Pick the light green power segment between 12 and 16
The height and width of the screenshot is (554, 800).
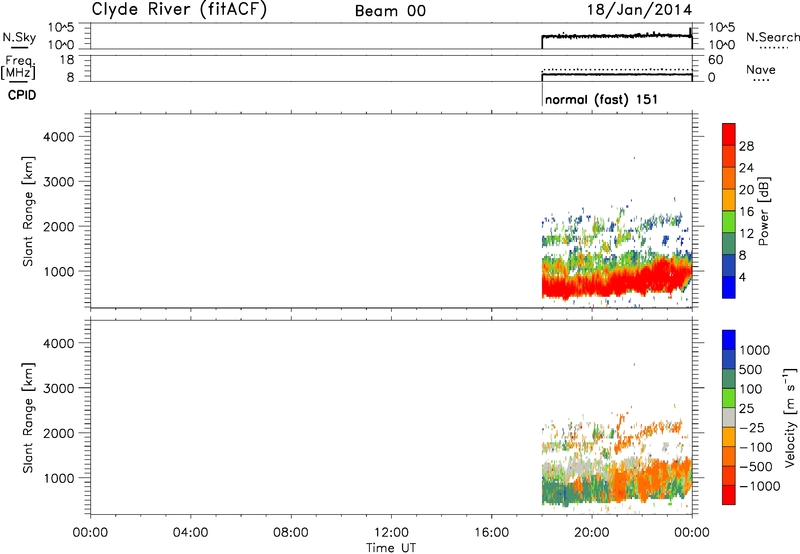729,221
